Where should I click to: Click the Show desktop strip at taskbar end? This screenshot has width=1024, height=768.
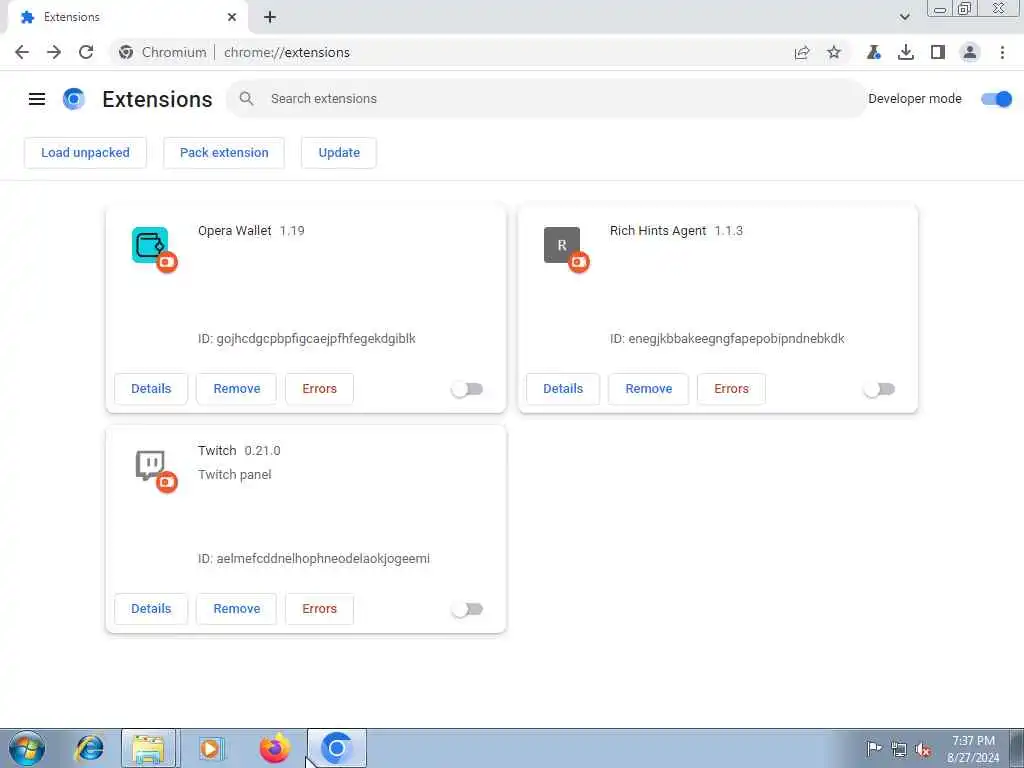click(1017, 748)
